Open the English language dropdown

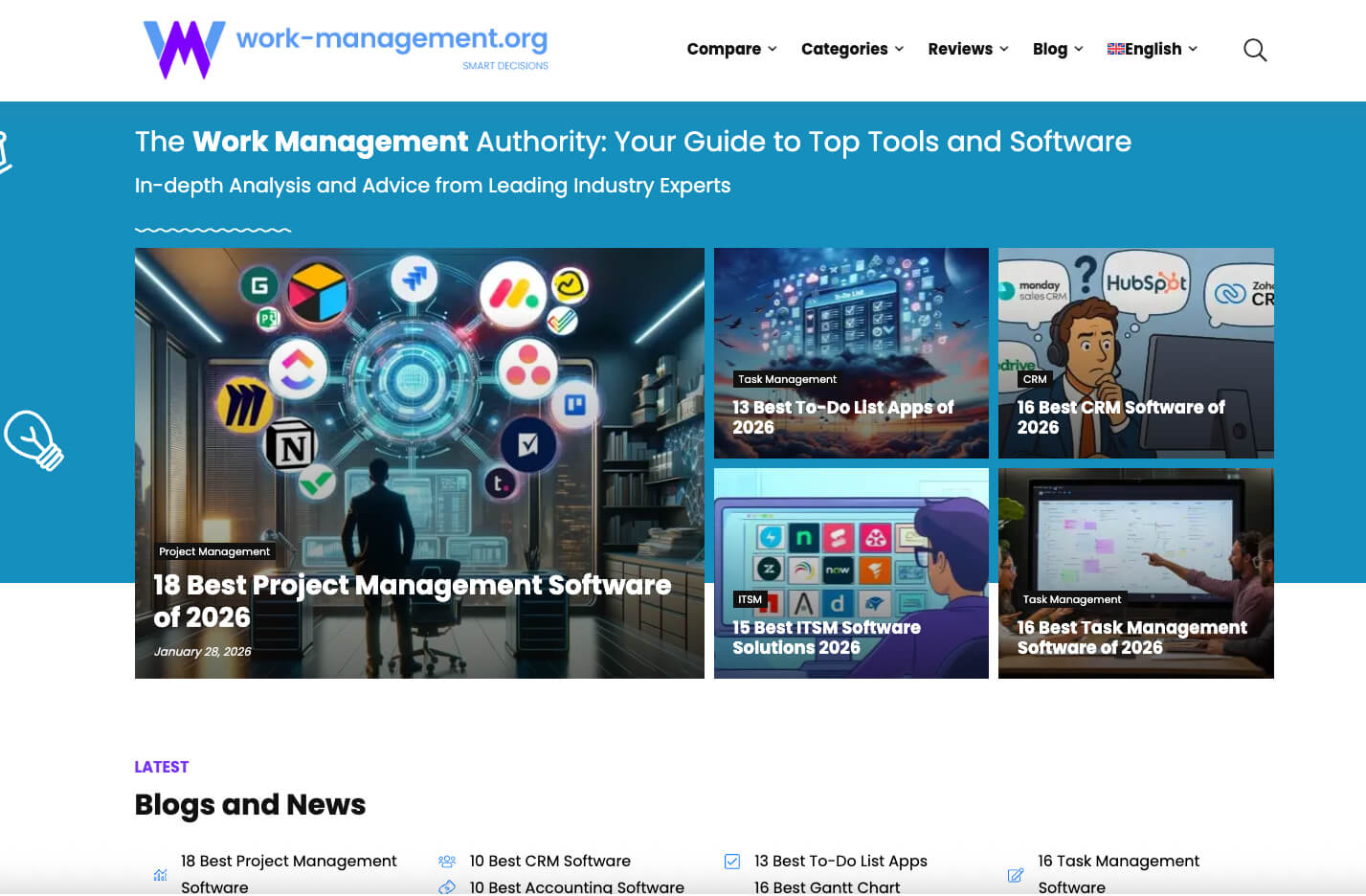coord(1152,49)
